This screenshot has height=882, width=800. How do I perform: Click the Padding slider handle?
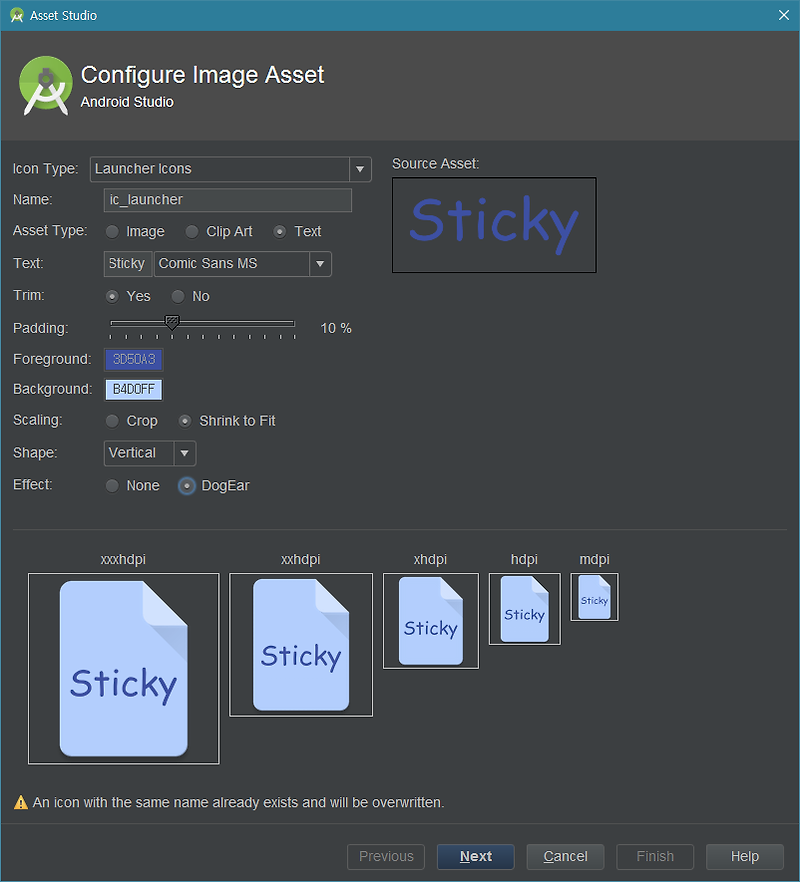(x=172, y=322)
